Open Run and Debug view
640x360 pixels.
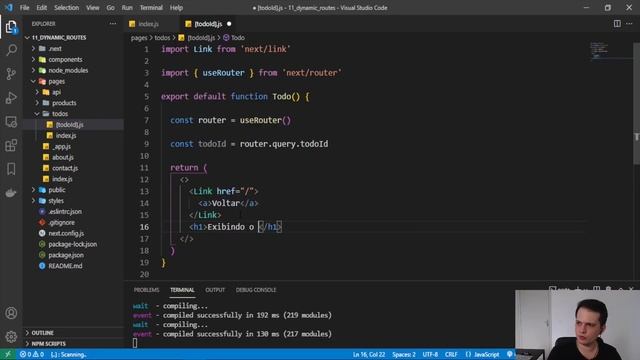11,98
